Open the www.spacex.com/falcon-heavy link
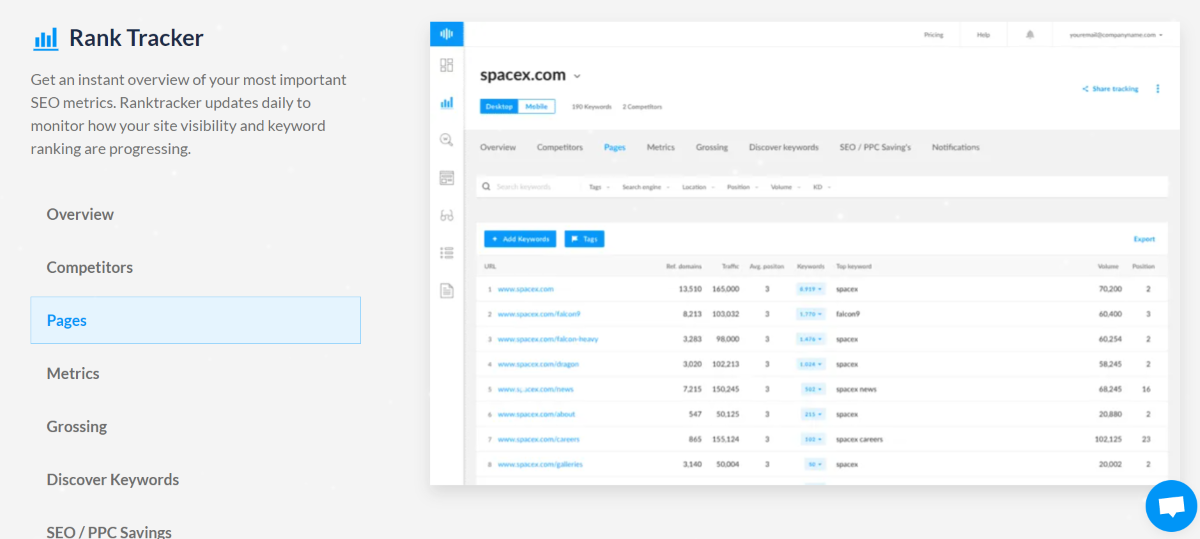Screen dimensions: 1200x539 pyautogui.click(x=548, y=339)
